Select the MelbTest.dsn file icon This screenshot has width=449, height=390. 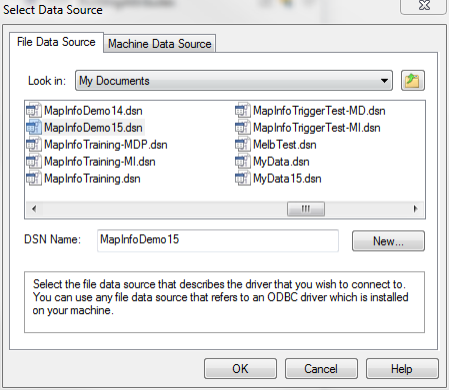coord(243,144)
